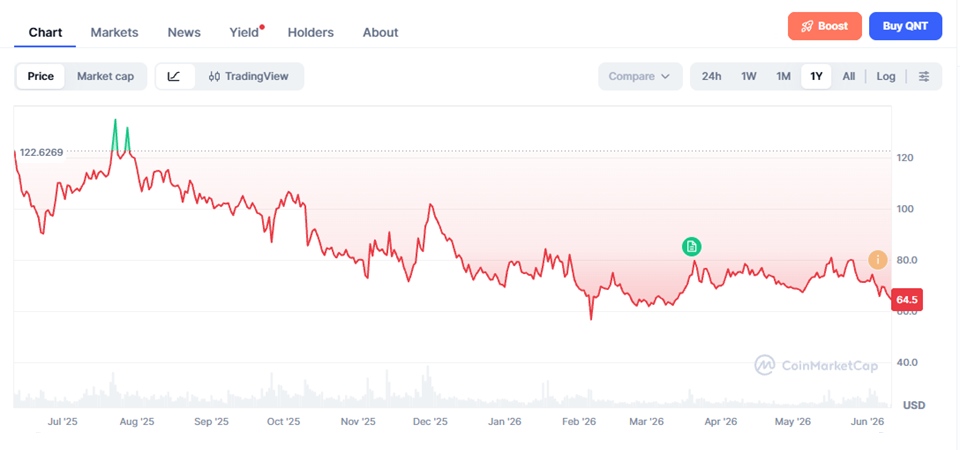Click the Jul '25 axis label
The image size is (960, 450).
pyautogui.click(x=63, y=422)
